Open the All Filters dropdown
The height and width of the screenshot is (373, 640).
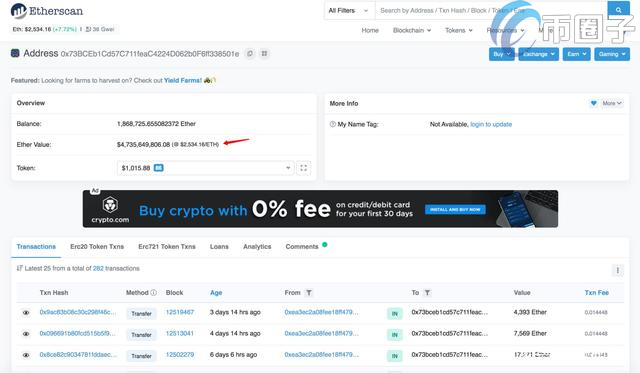point(348,11)
